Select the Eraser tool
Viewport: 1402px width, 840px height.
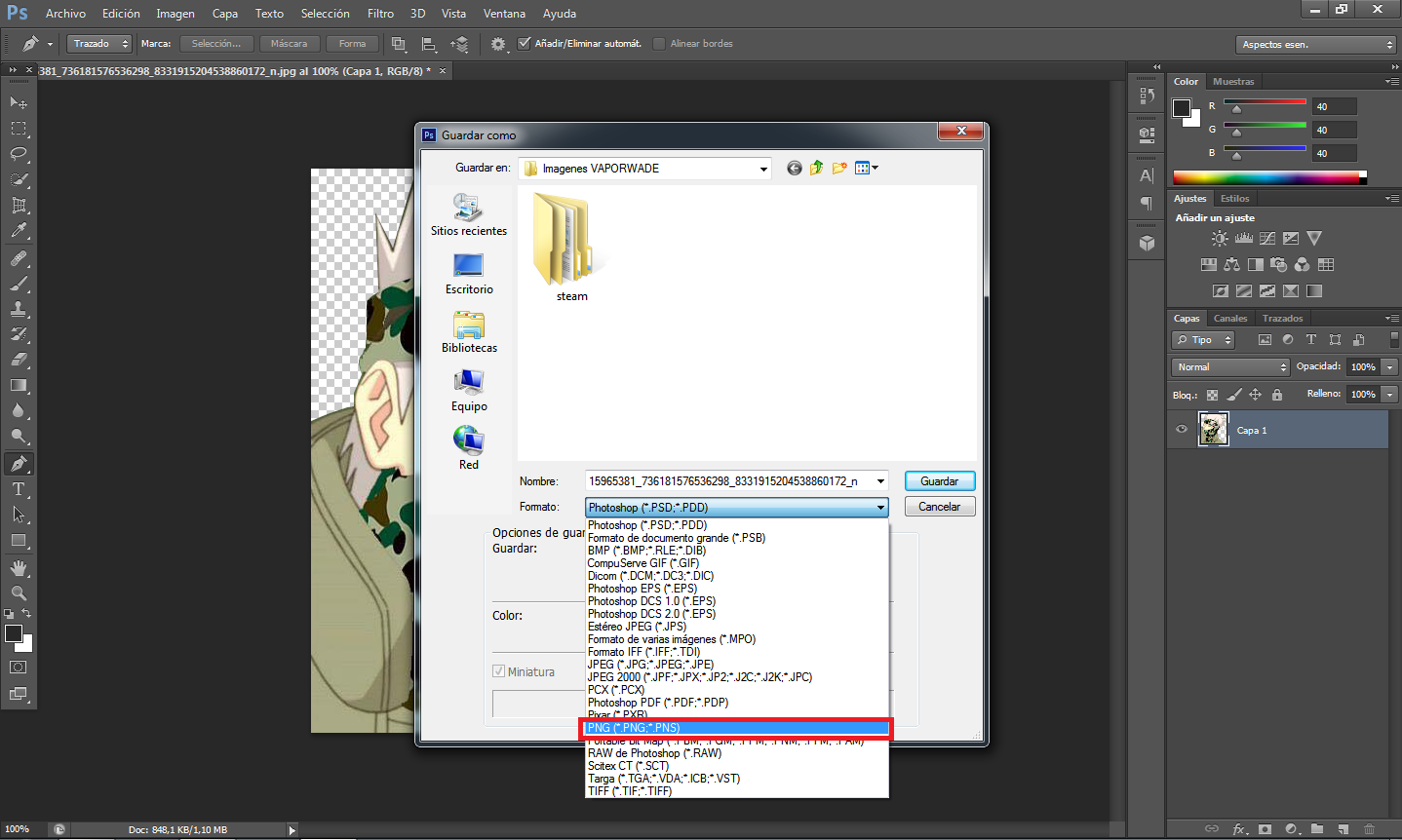19,360
